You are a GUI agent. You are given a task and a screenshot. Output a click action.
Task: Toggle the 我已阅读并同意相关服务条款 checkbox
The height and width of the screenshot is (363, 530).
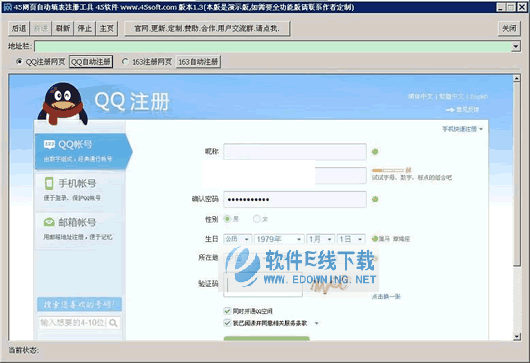(x=227, y=323)
